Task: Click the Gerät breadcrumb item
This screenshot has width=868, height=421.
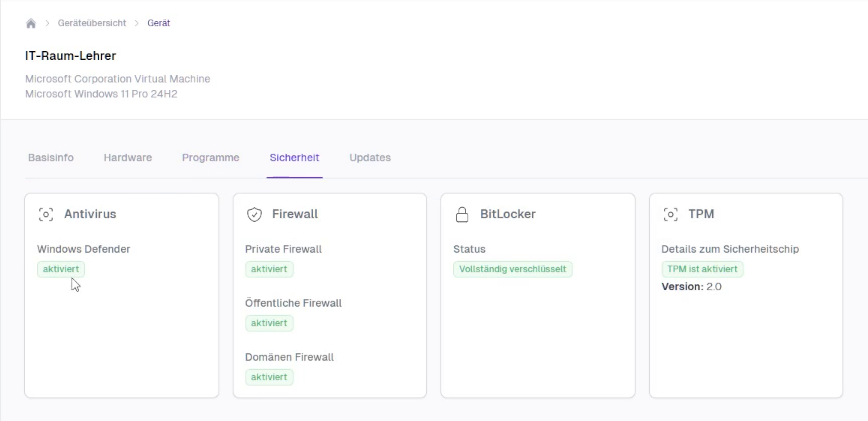Action: pyautogui.click(x=158, y=23)
